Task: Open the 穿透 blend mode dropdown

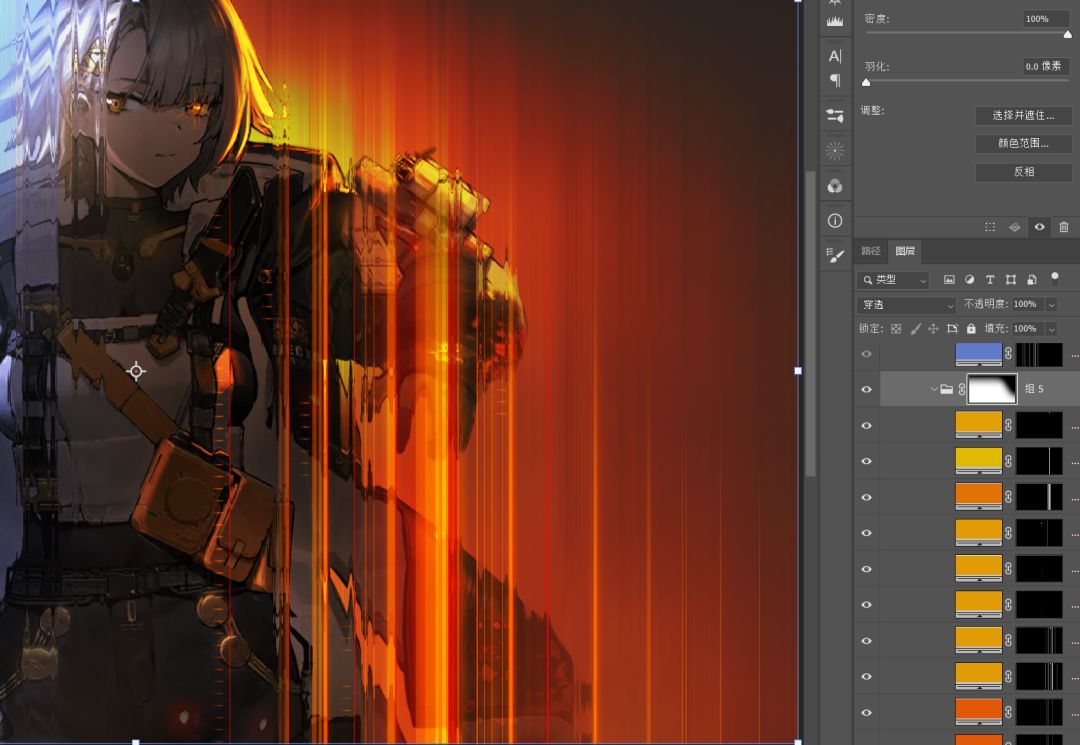Action: pyautogui.click(x=907, y=304)
